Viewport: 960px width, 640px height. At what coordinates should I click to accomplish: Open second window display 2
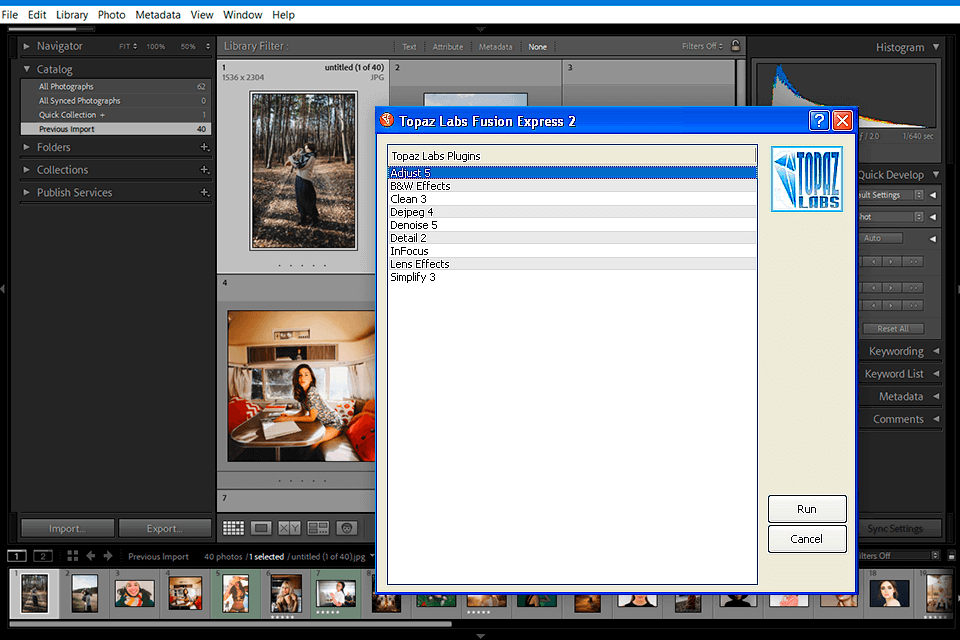coord(42,556)
